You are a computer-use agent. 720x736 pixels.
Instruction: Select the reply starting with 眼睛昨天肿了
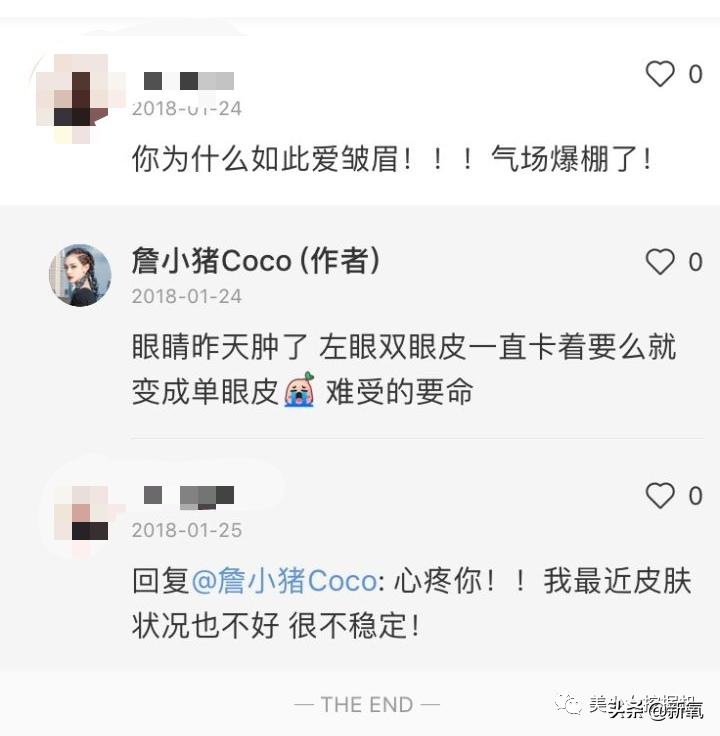(x=404, y=369)
